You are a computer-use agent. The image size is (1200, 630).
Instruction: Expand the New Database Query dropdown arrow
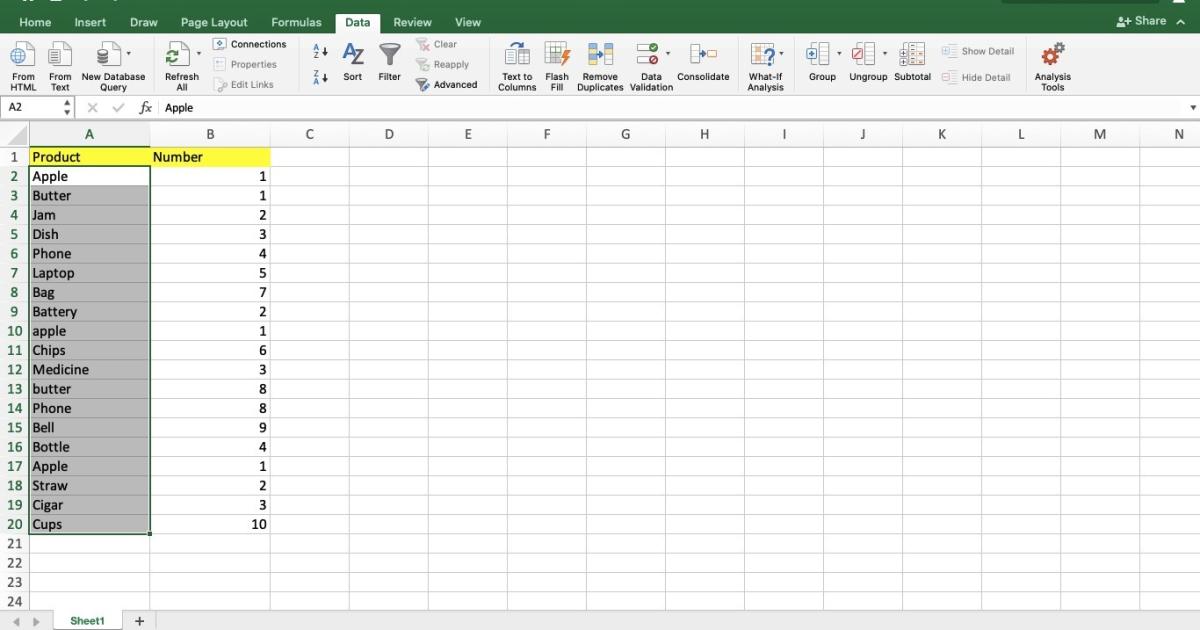tap(128, 53)
